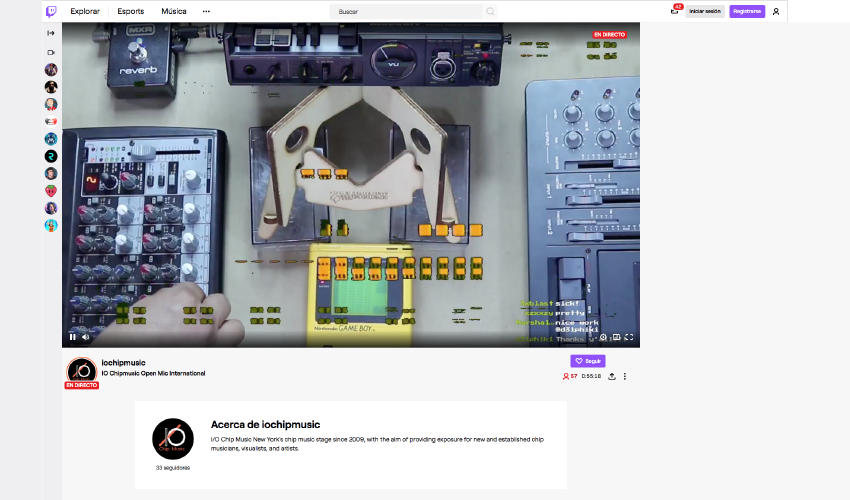
Task: Click the search magnifier icon
Action: (490, 11)
